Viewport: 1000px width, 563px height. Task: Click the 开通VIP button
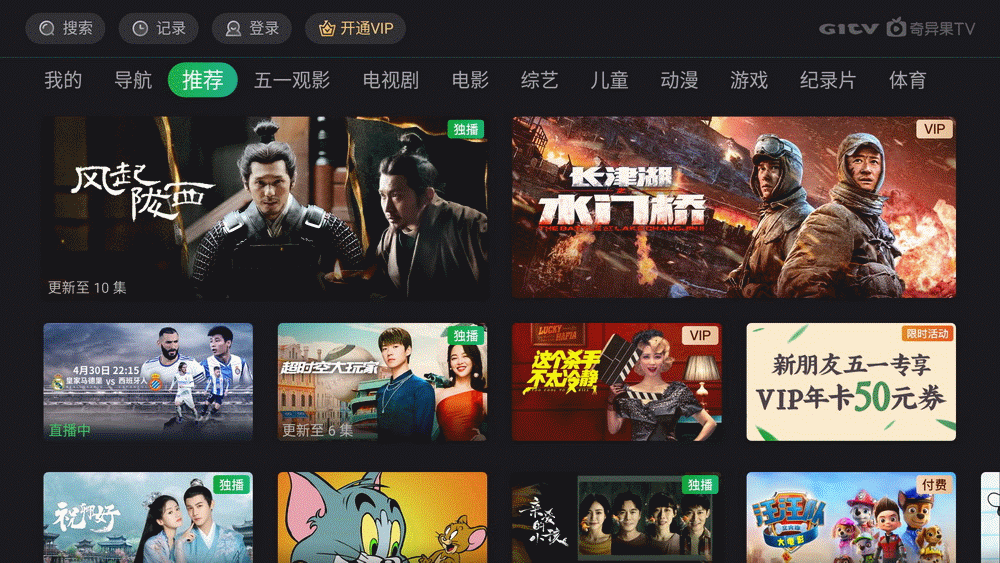355,29
